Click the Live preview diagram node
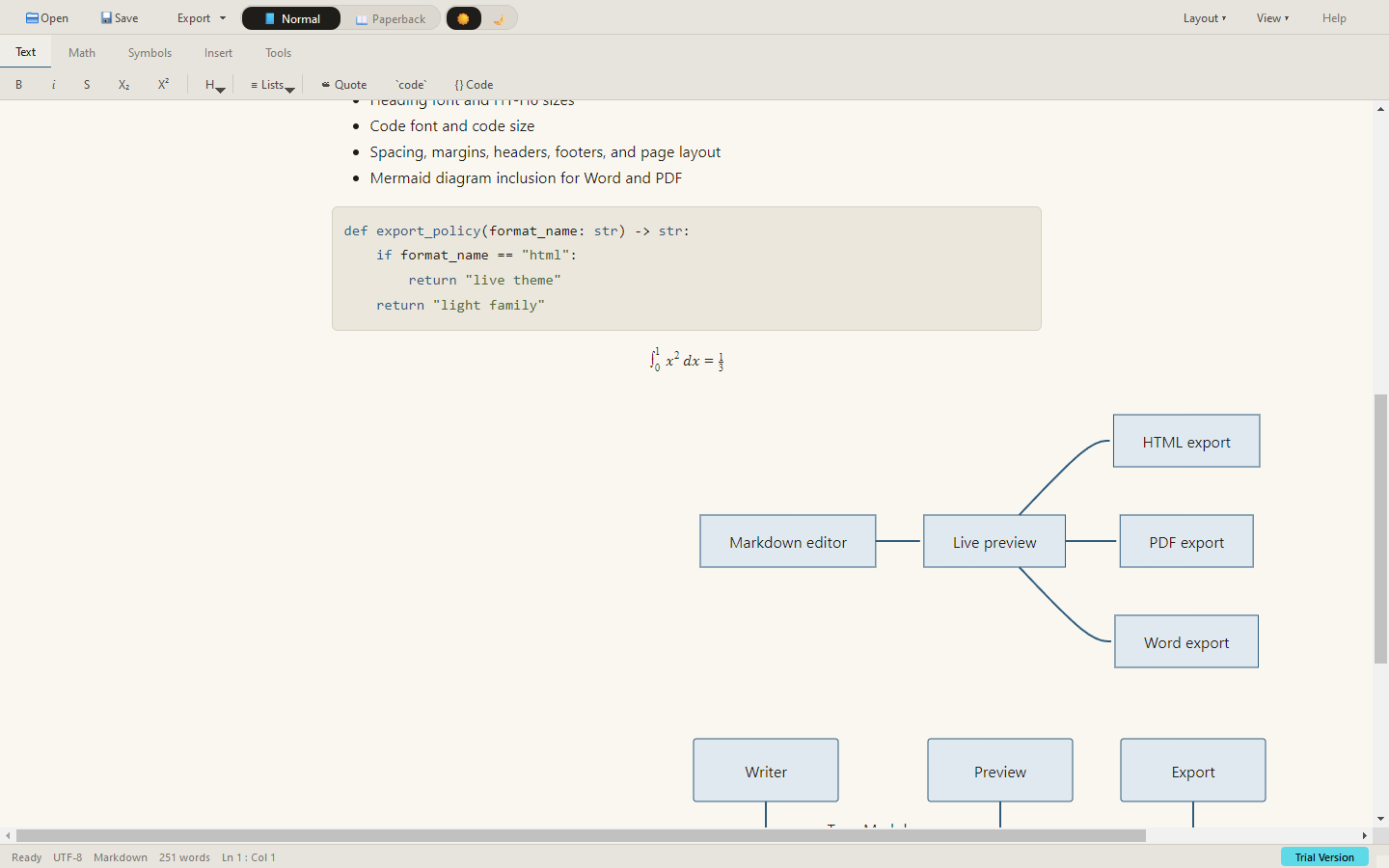 click(x=994, y=541)
